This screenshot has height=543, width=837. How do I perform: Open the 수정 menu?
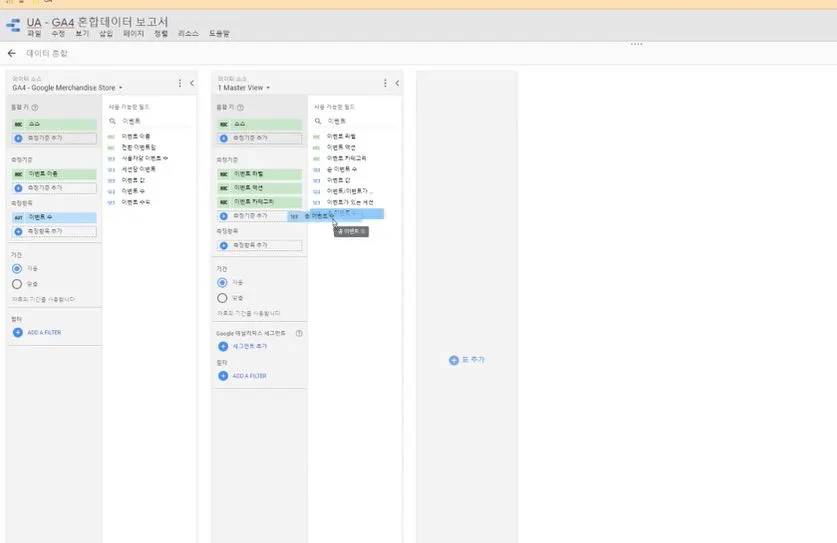click(x=58, y=34)
